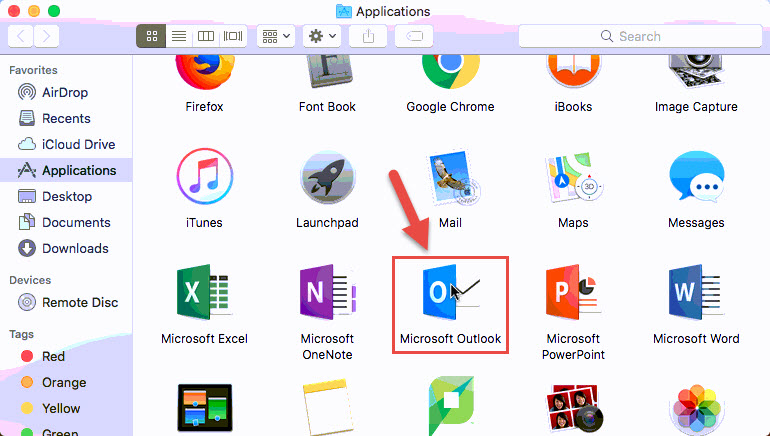
Task: Open the iTunes app icon
Action: click(x=204, y=176)
